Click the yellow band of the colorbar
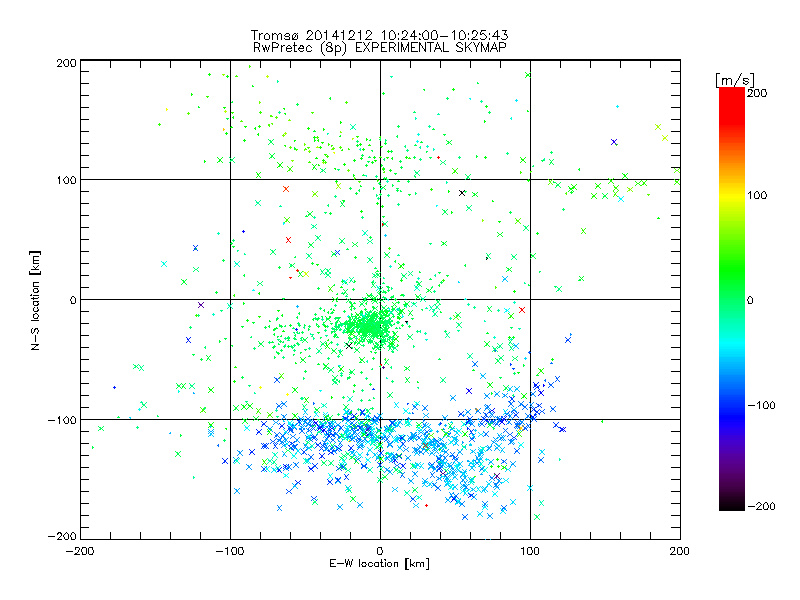This screenshot has width=800, height=600. [732, 196]
